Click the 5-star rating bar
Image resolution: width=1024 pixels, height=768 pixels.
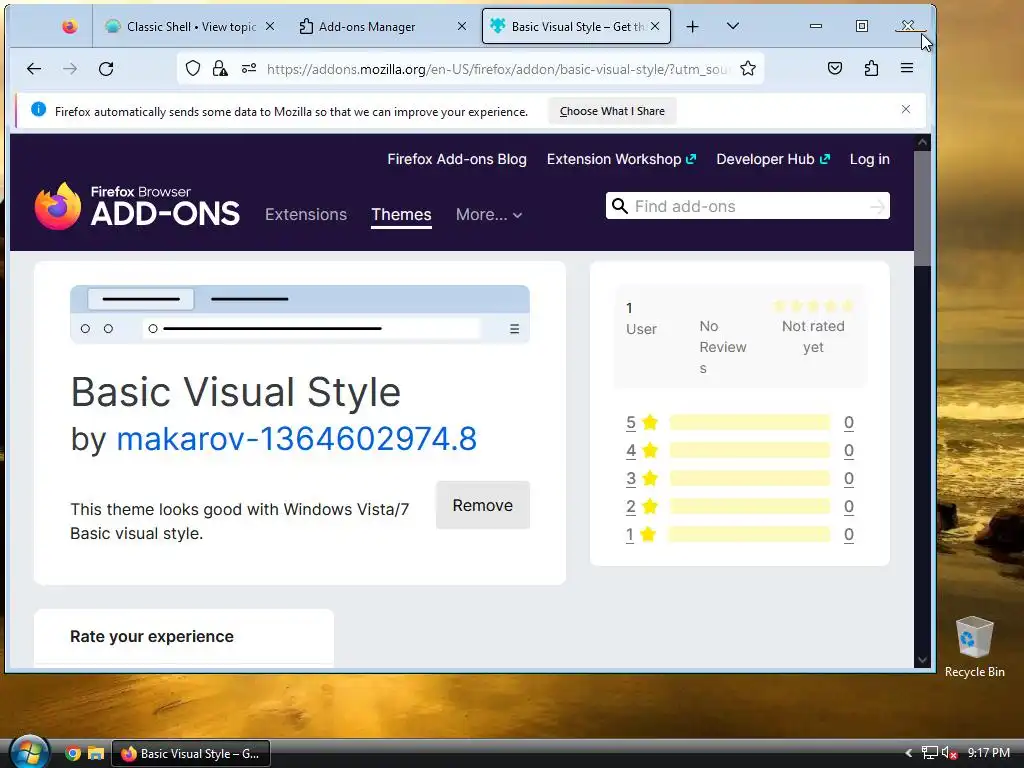750,423
